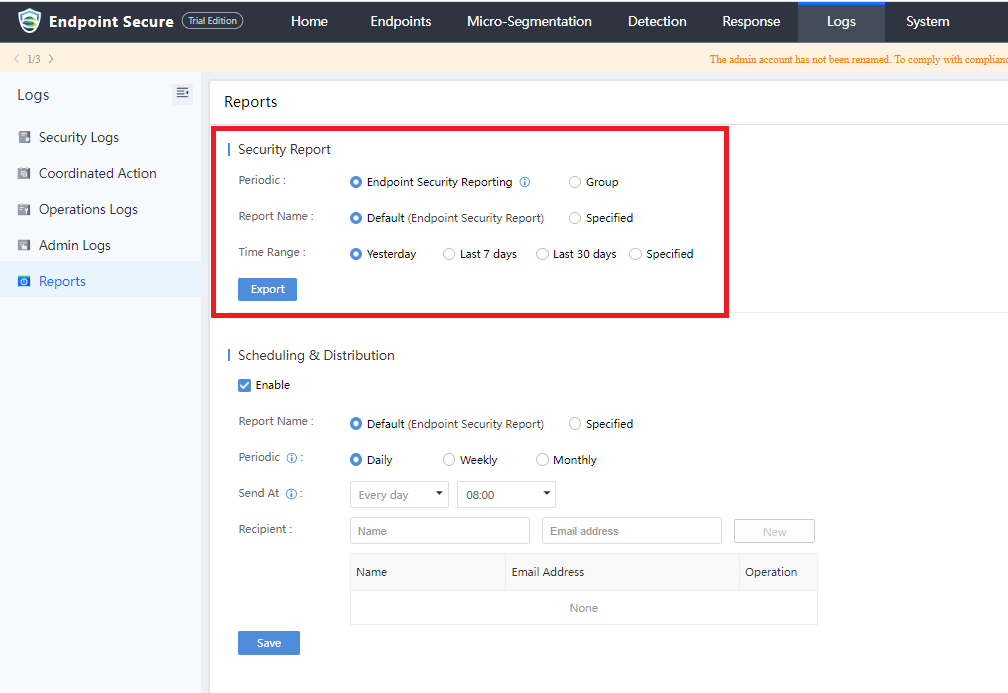
Task: Go to next notification arrow
Action: click(51, 58)
